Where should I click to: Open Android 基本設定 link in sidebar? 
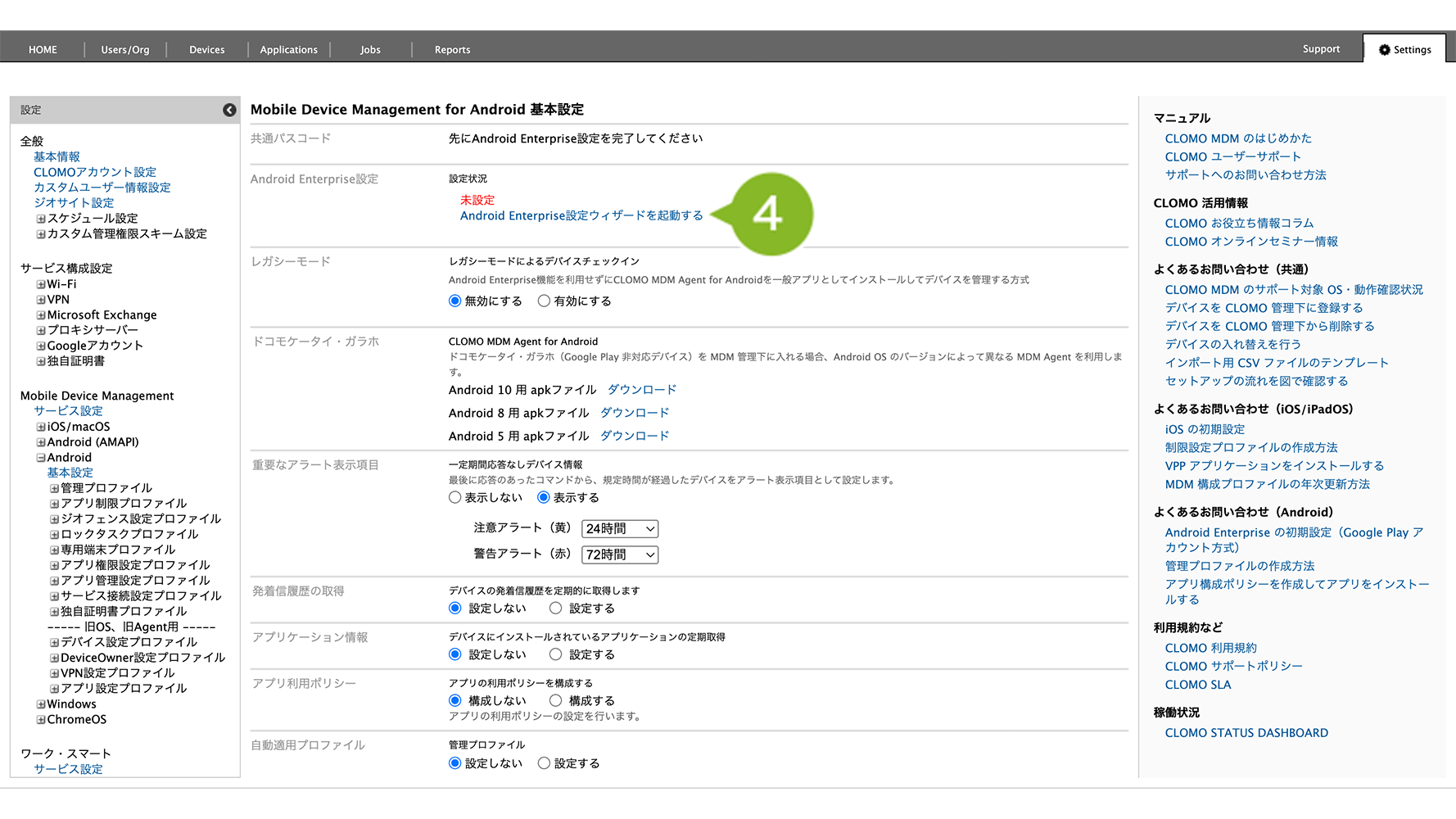pyautogui.click(x=70, y=473)
